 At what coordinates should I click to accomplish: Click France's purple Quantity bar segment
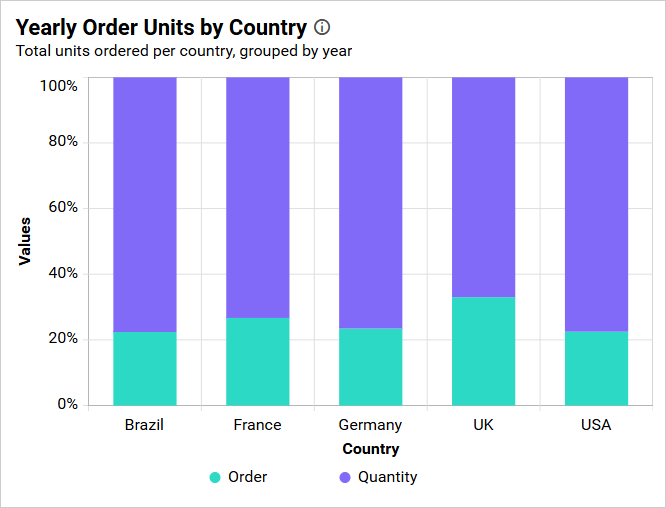pyautogui.click(x=258, y=198)
